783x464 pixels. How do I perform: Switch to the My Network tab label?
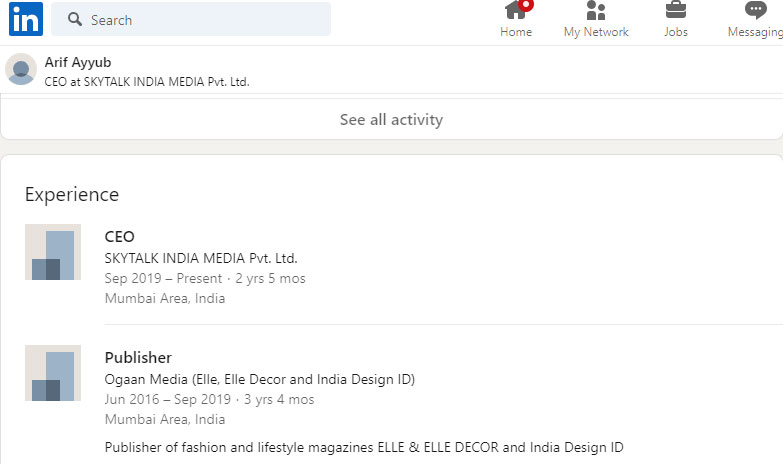[596, 32]
